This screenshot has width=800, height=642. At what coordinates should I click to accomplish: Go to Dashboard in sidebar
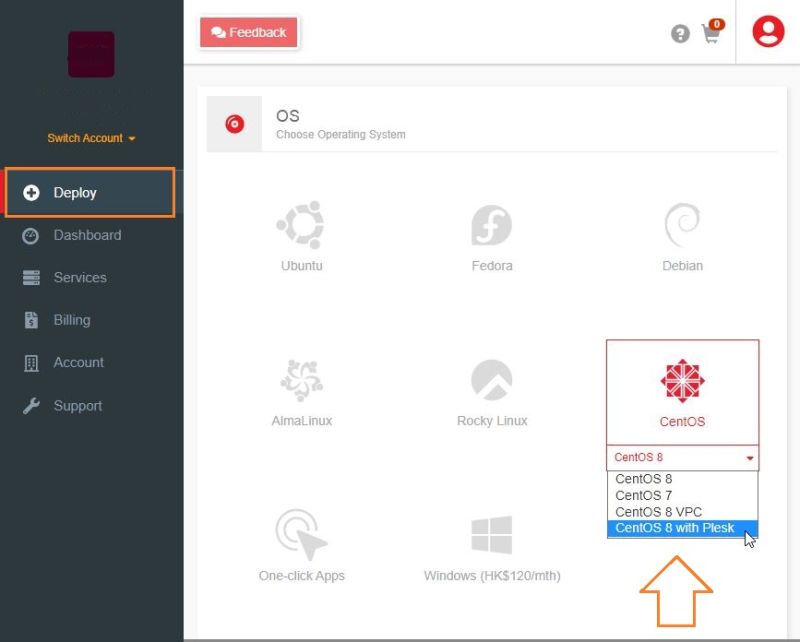(87, 235)
